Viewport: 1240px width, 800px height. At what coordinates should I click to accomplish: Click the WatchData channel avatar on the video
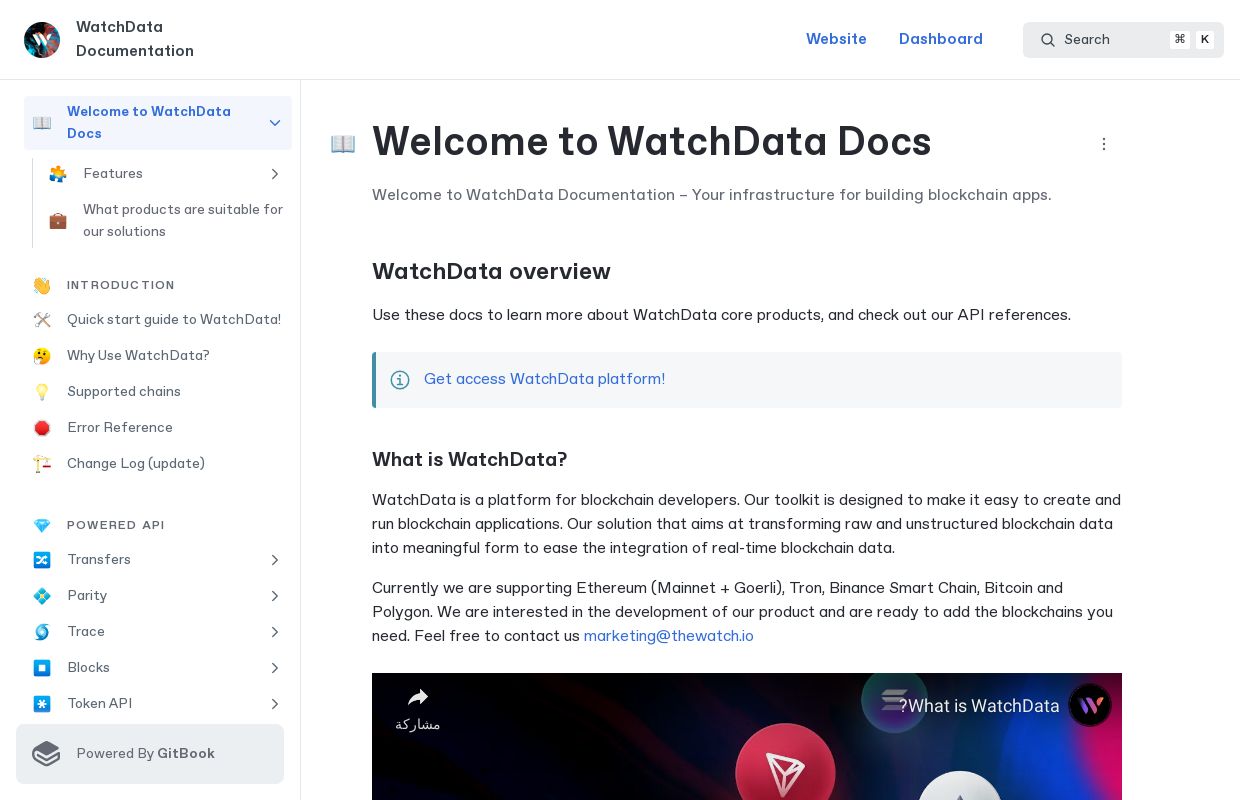point(1090,705)
